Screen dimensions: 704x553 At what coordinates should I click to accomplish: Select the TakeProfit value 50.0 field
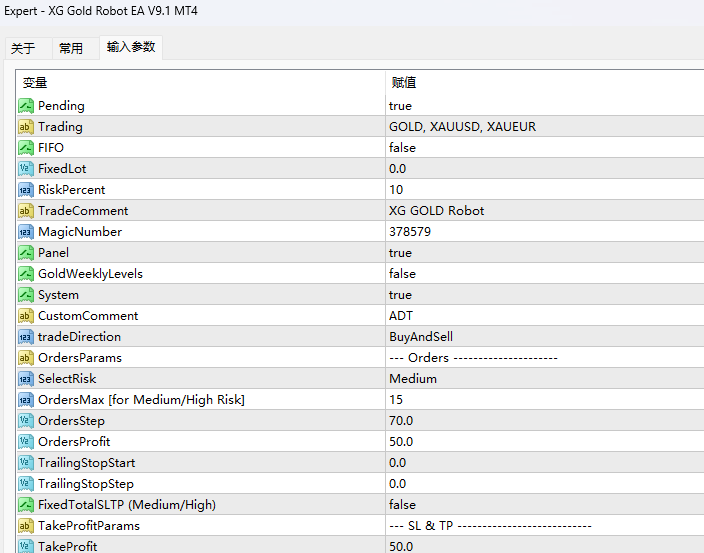tap(401, 546)
